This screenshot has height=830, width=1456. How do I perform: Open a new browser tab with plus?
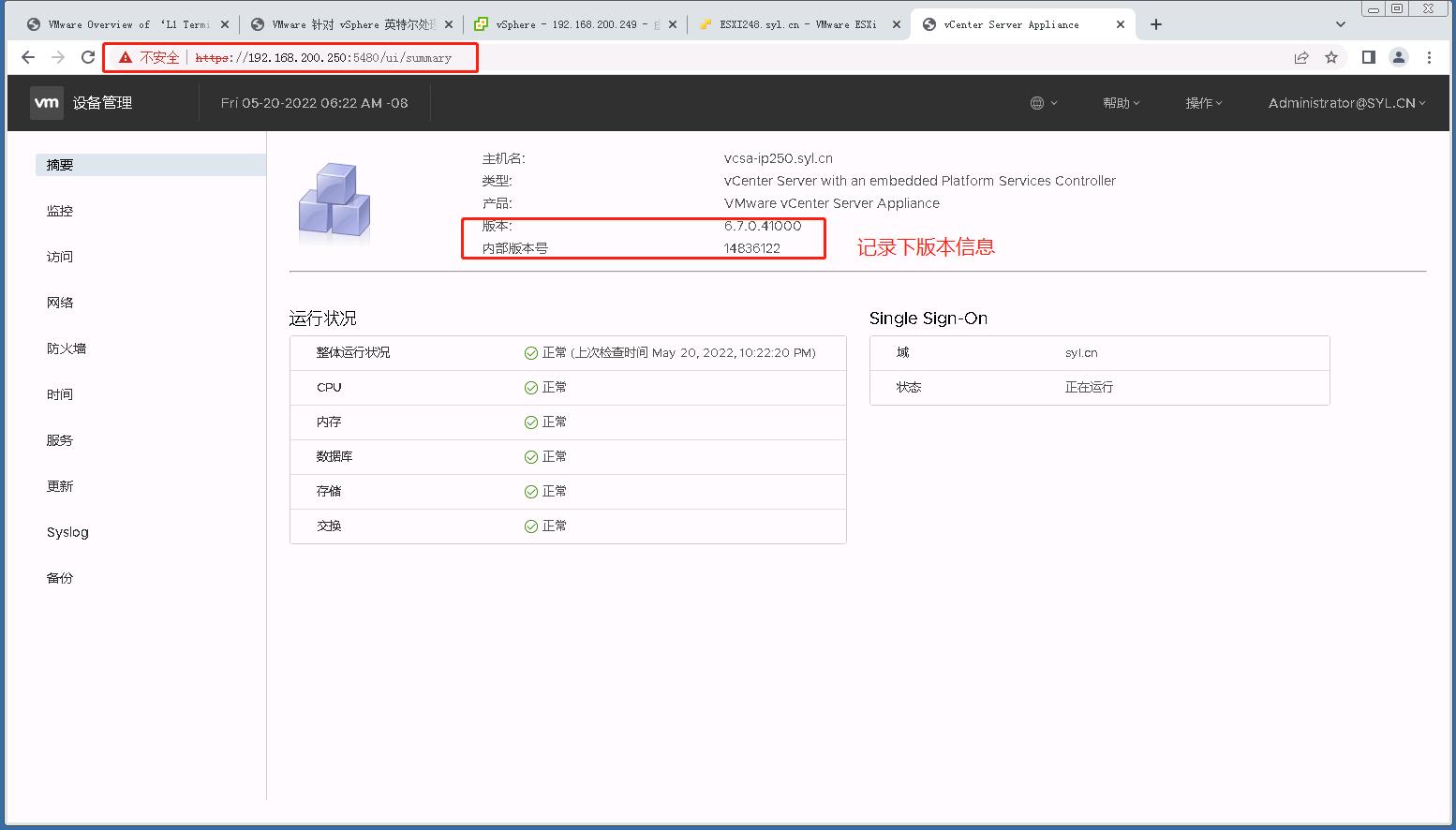click(1156, 24)
